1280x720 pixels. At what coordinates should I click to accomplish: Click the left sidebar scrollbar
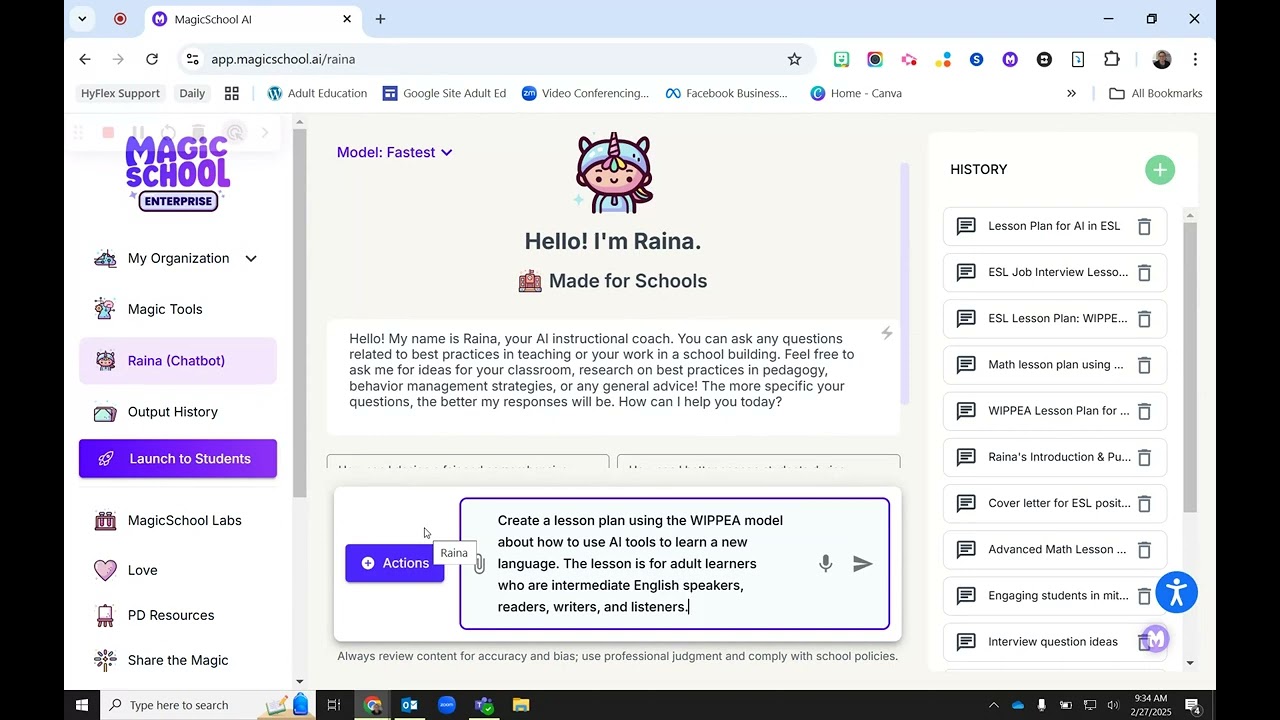click(x=299, y=314)
